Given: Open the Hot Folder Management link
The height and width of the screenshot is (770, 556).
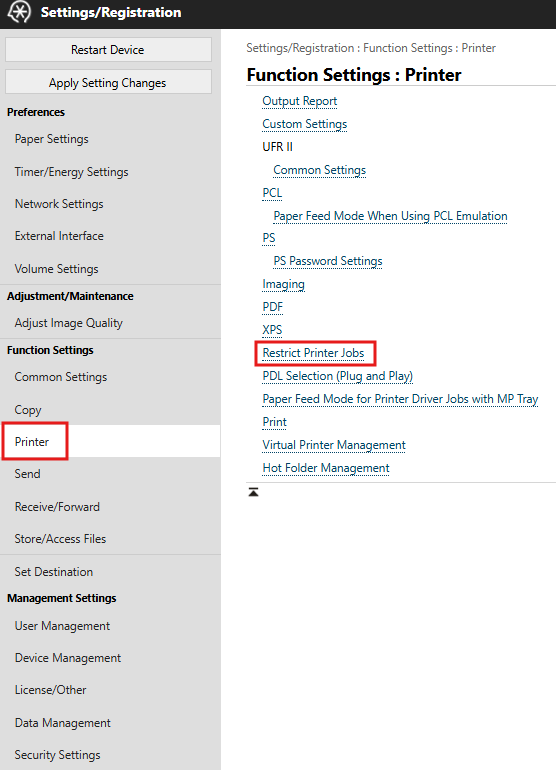Looking at the screenshot, I should pos(326,468).
